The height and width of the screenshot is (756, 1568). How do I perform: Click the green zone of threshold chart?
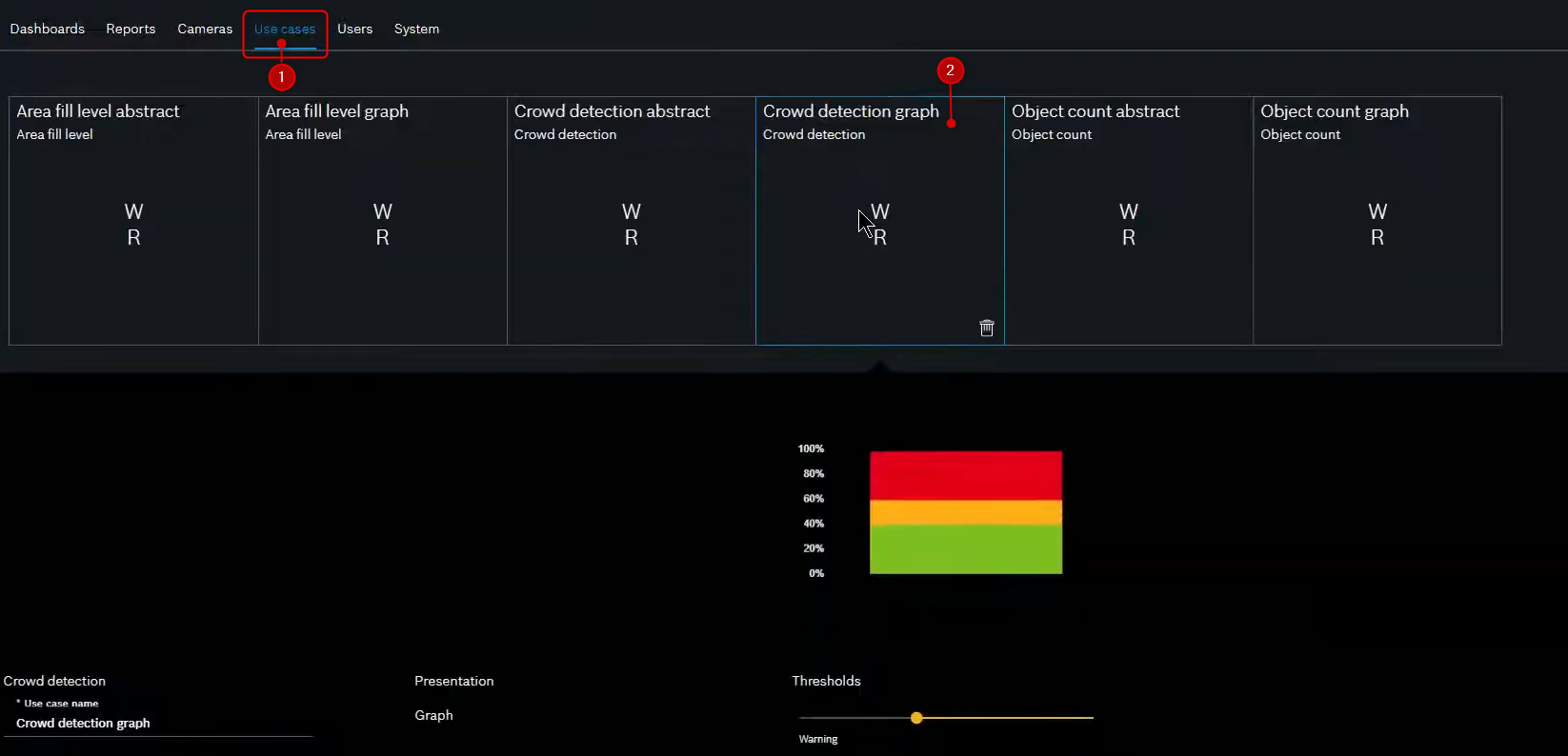(965, 549)
